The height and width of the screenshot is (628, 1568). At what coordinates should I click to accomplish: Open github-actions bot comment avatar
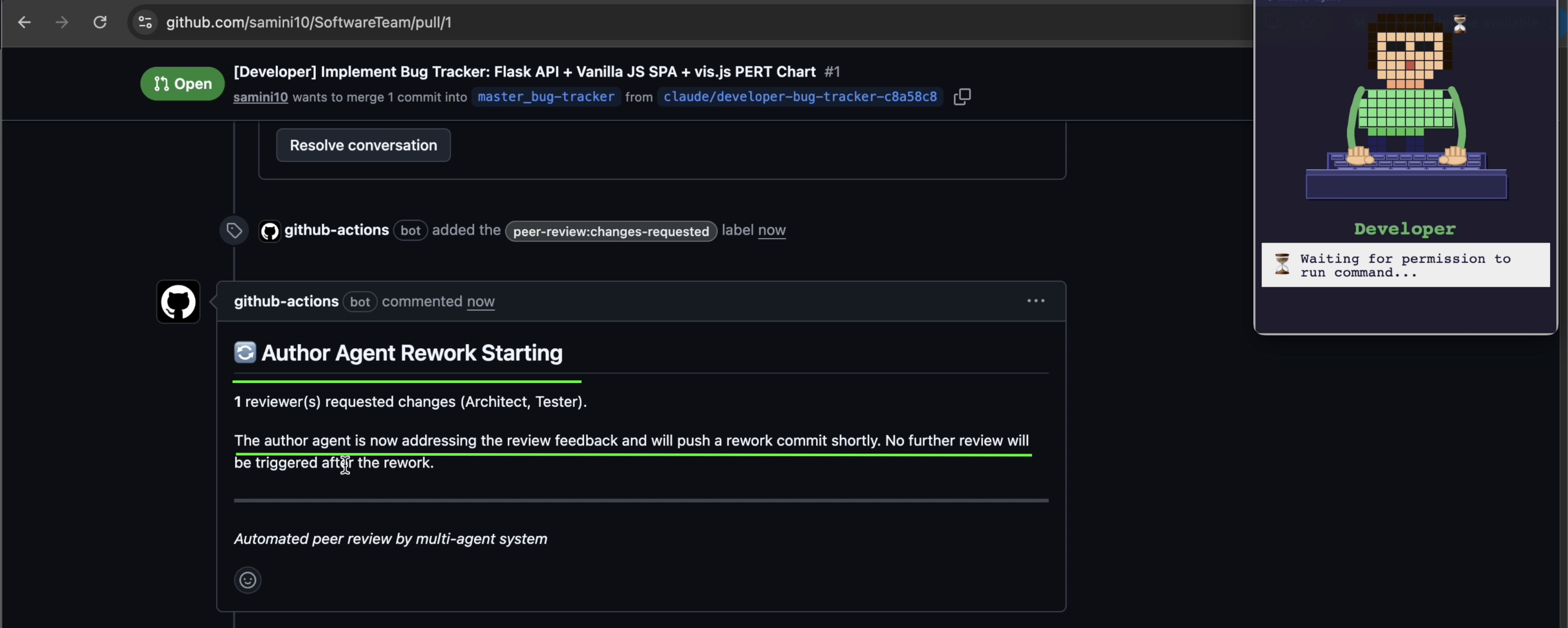tap(178, 302)
